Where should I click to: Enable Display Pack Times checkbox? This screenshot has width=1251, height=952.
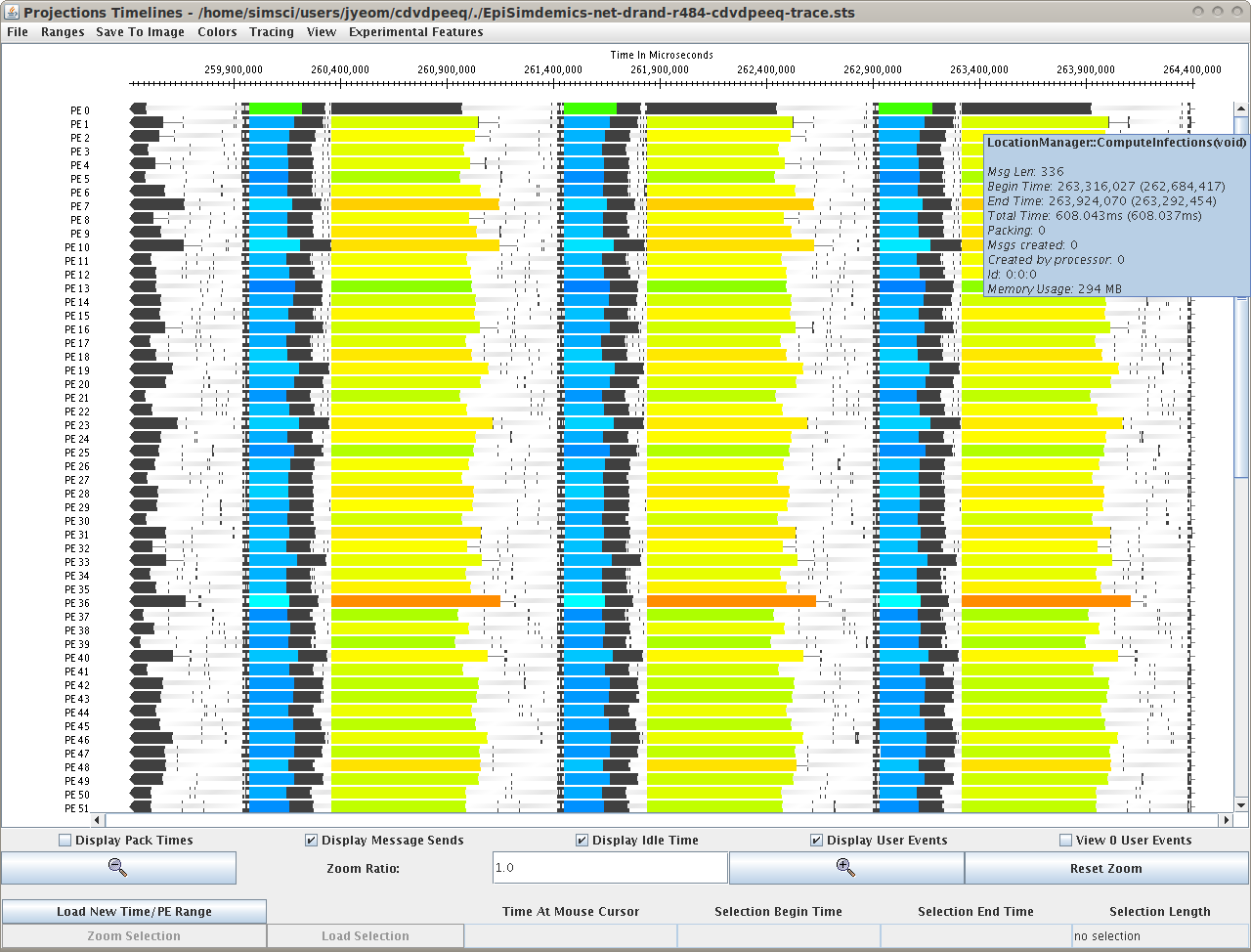point(65,840)
